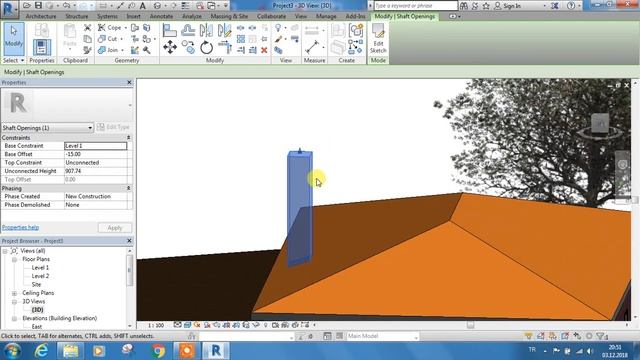The width and height of the screenshot is (640, 360).
Task: Click the Edit Sketch button
Action: point(378,39)
